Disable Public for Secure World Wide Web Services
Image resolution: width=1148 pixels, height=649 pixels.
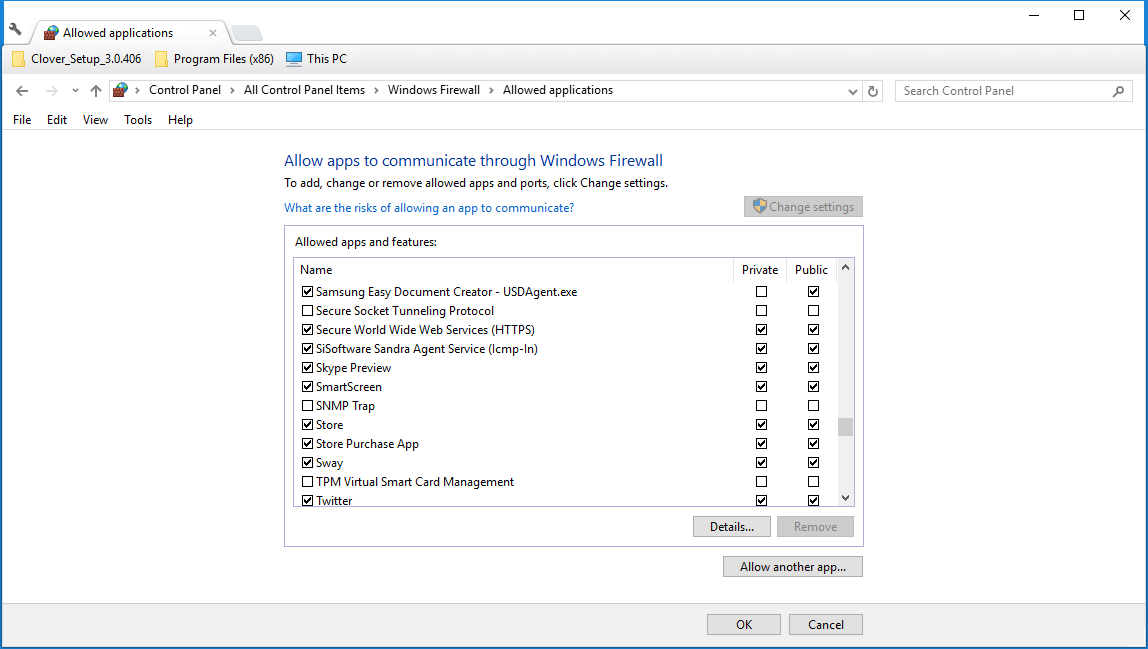click(813, 330)
